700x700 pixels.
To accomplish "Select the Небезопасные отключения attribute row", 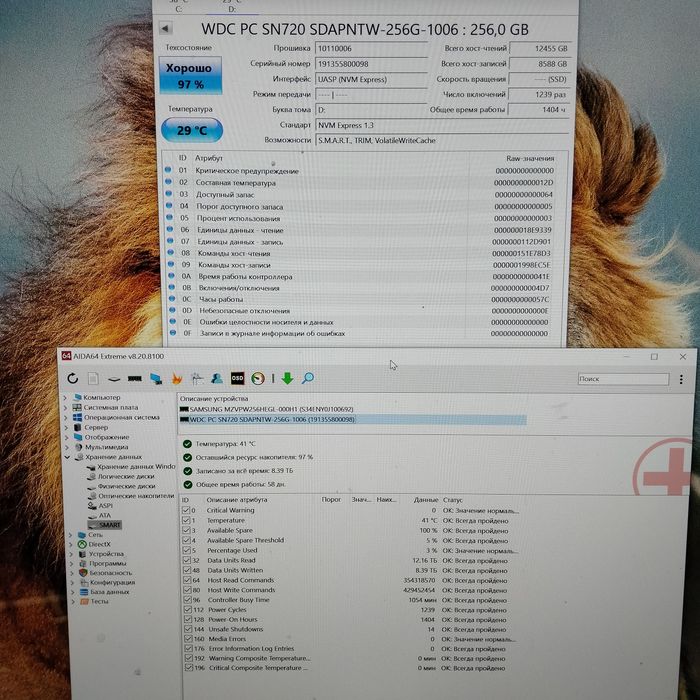I will 360,311.
